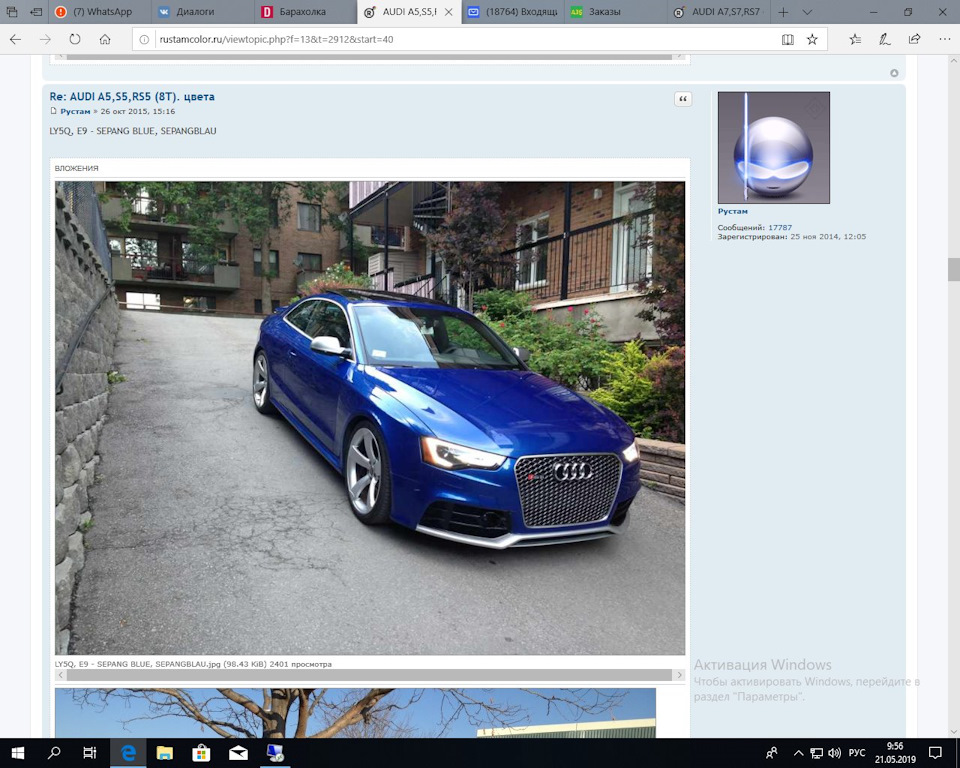Add page to favorites star
The image size is (960, 768).
[812, 39]
